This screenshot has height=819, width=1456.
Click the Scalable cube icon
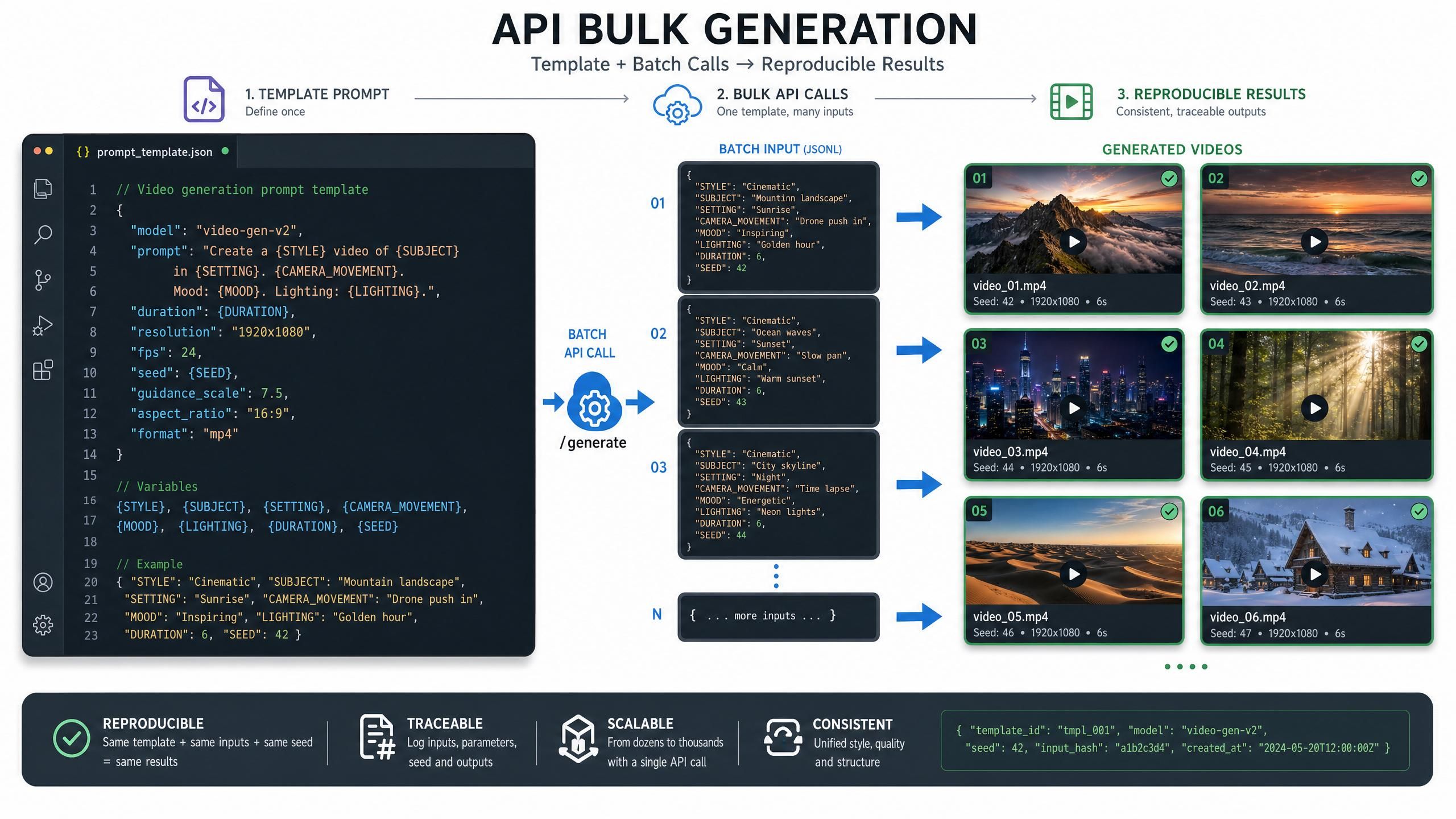click(x=578, y=738)
